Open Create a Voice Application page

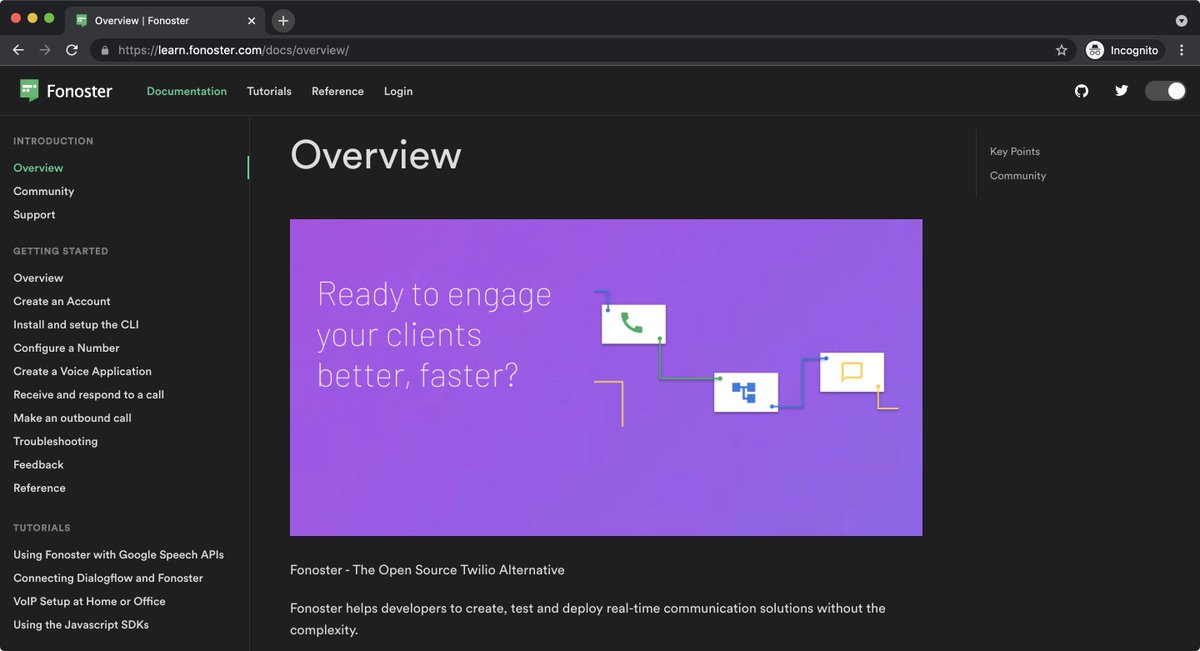pyautogui.click(x=83, y=371)
